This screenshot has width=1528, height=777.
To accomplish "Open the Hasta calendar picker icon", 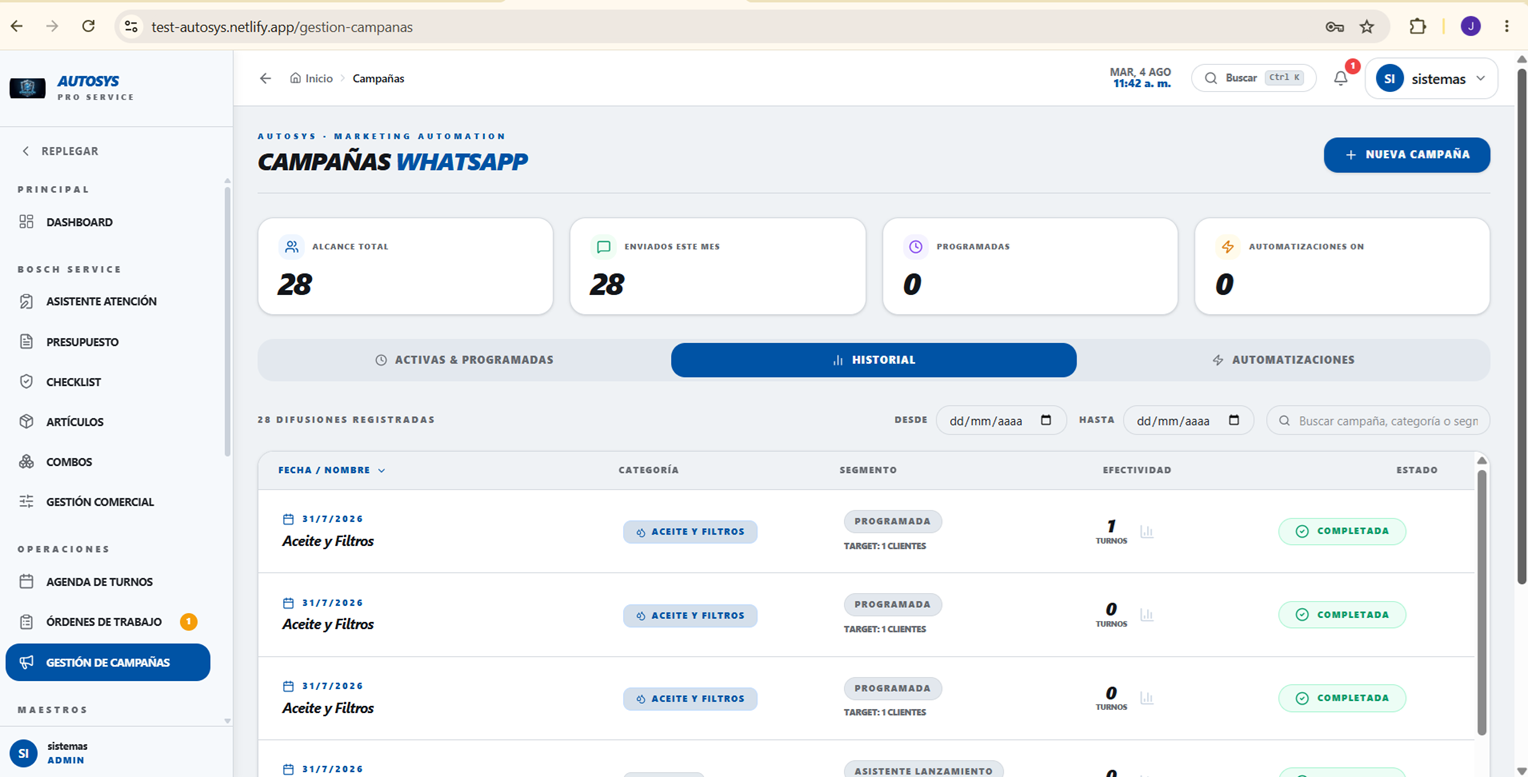I will coord(1234,420).
